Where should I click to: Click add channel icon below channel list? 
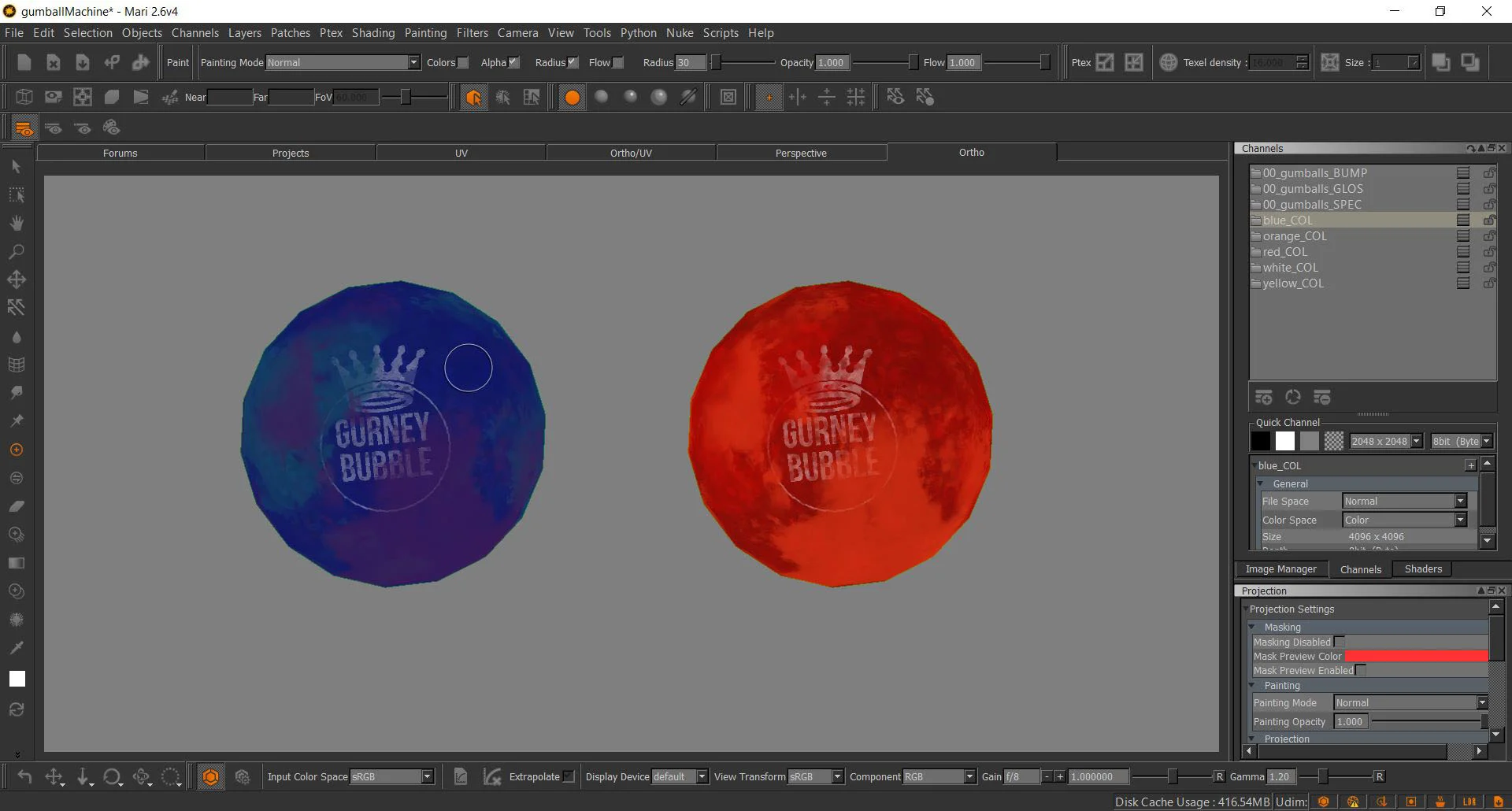click(1264, 397)
